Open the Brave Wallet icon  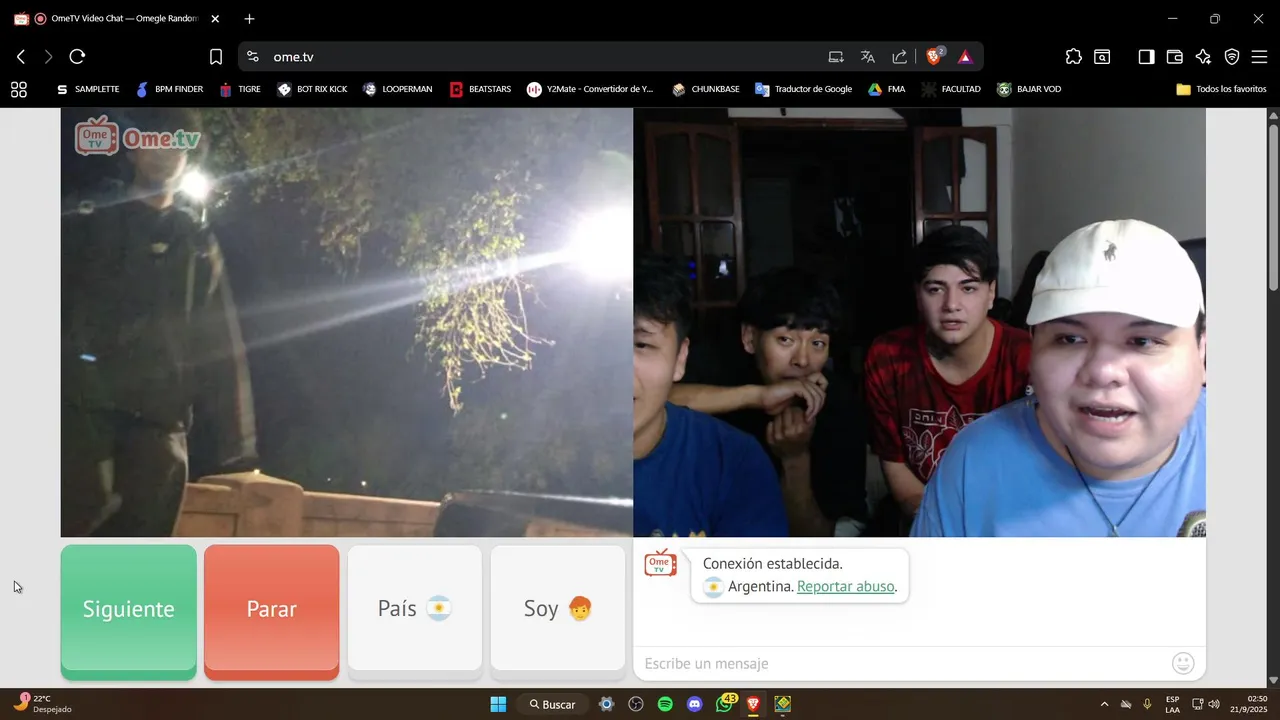coord(1175,57)
